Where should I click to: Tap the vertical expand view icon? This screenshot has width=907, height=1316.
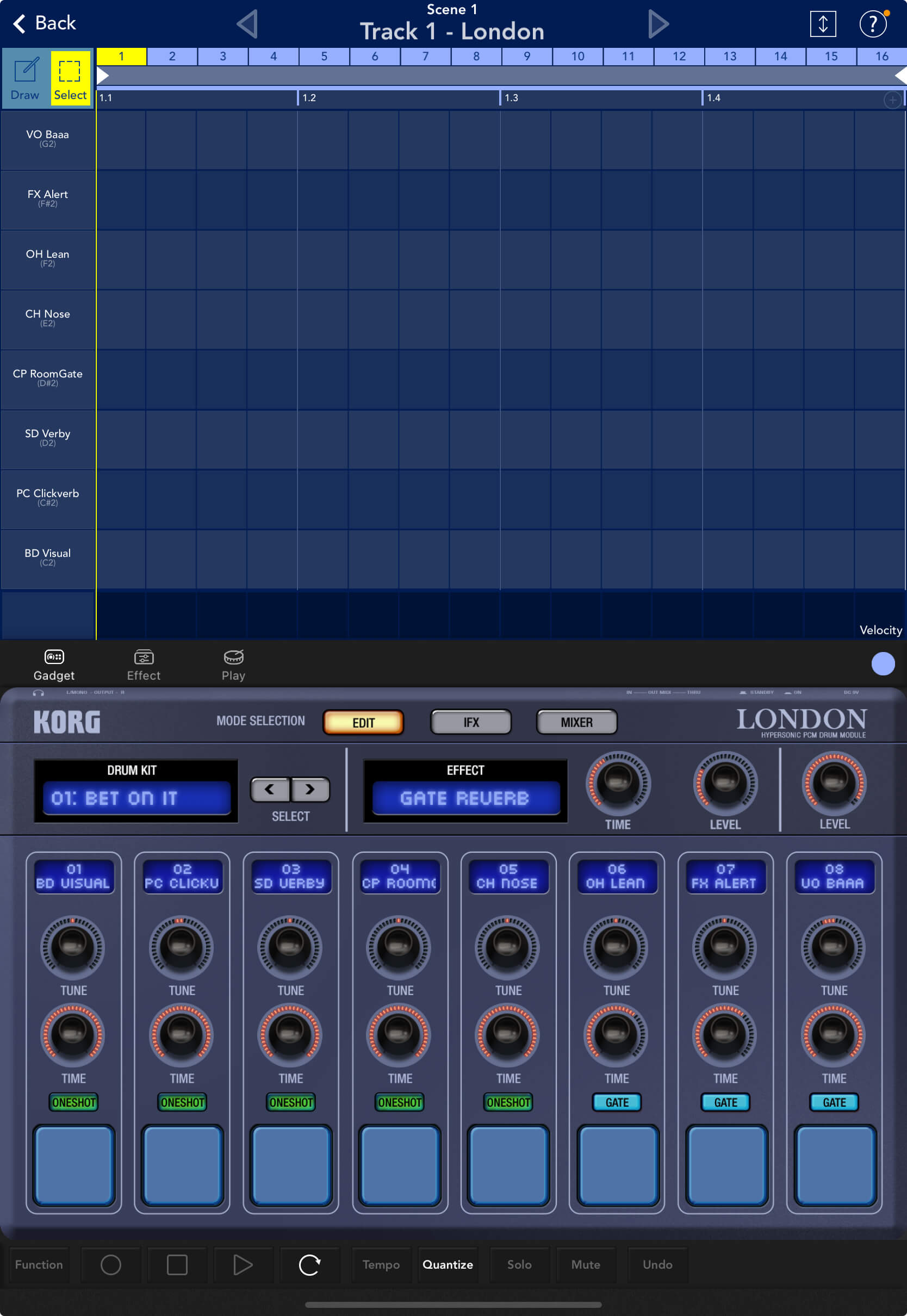(x=822, y=24)
